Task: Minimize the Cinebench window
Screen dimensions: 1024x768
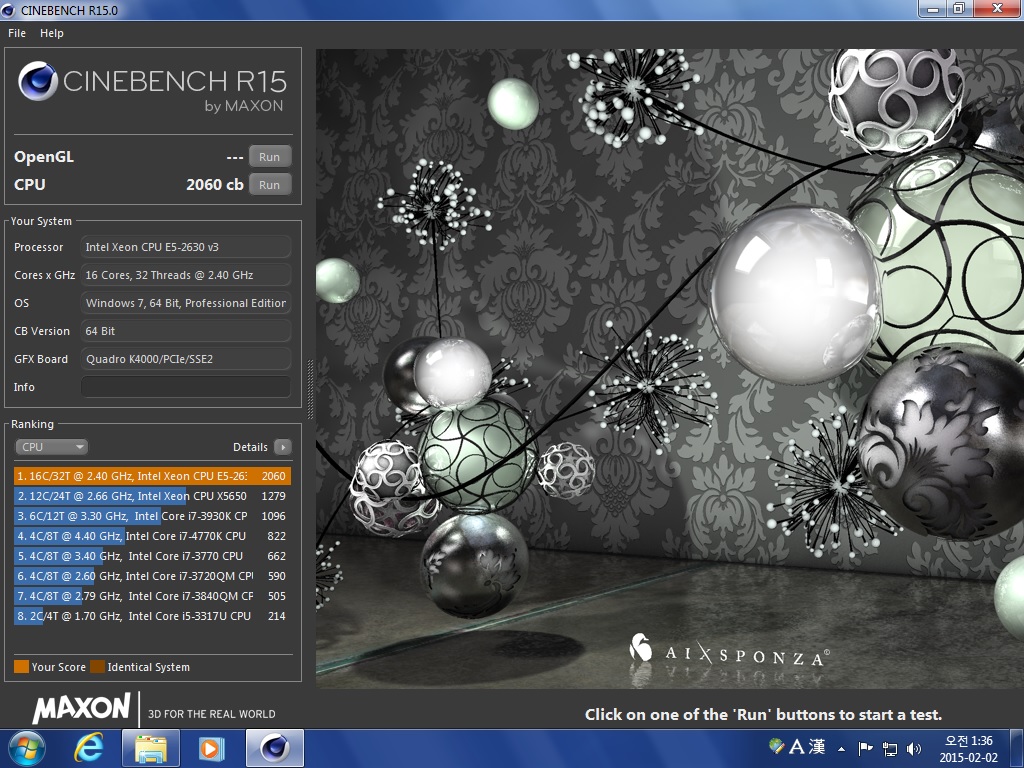Action: point(933,8)
